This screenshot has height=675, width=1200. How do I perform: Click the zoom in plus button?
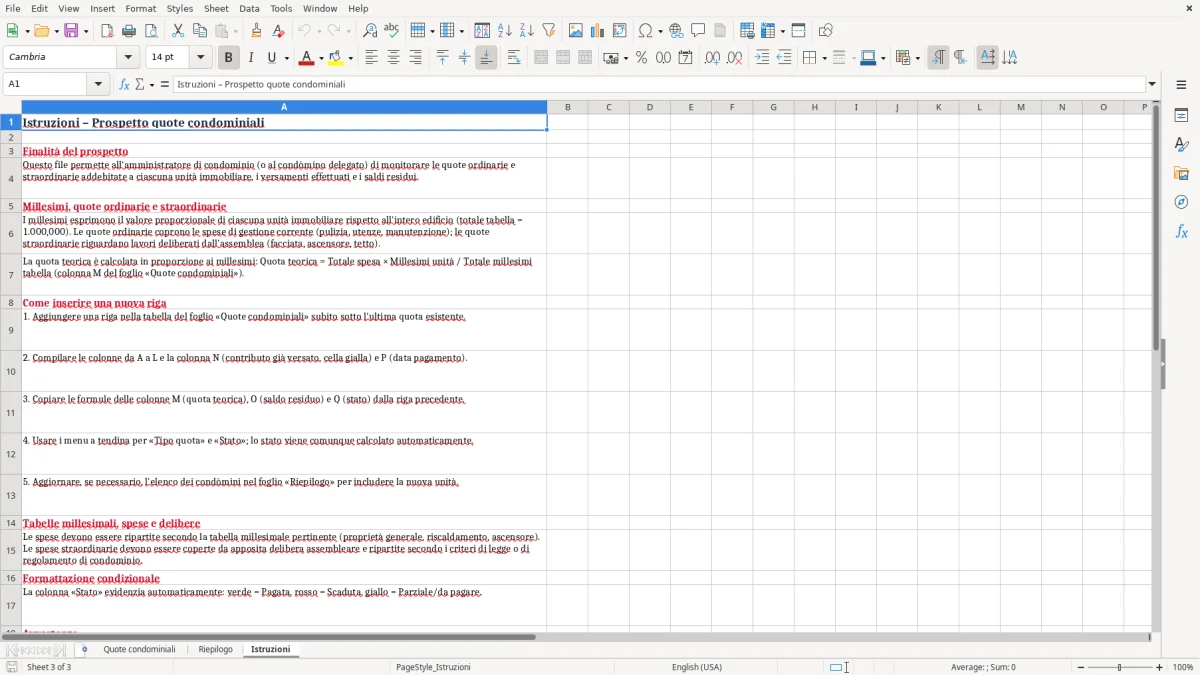pos(1160,667)
